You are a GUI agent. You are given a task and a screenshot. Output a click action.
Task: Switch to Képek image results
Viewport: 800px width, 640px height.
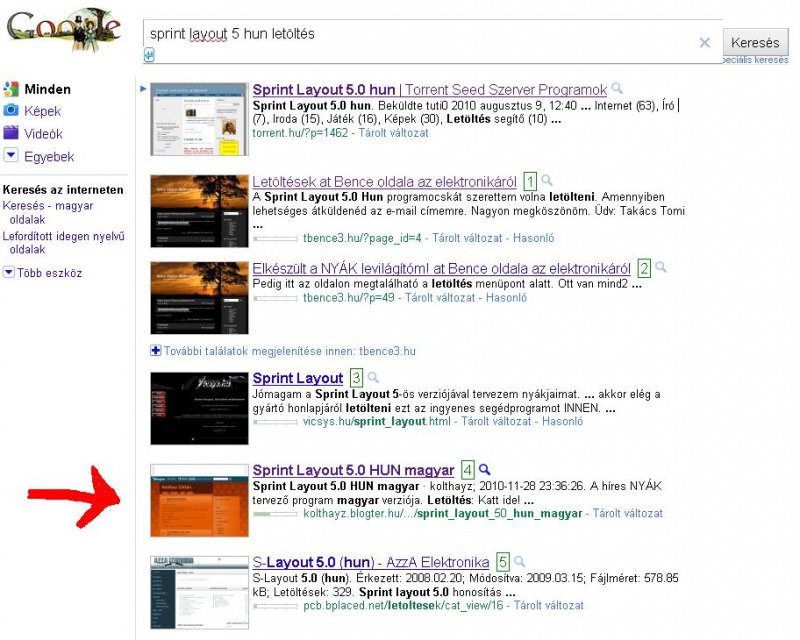point(42,111)
